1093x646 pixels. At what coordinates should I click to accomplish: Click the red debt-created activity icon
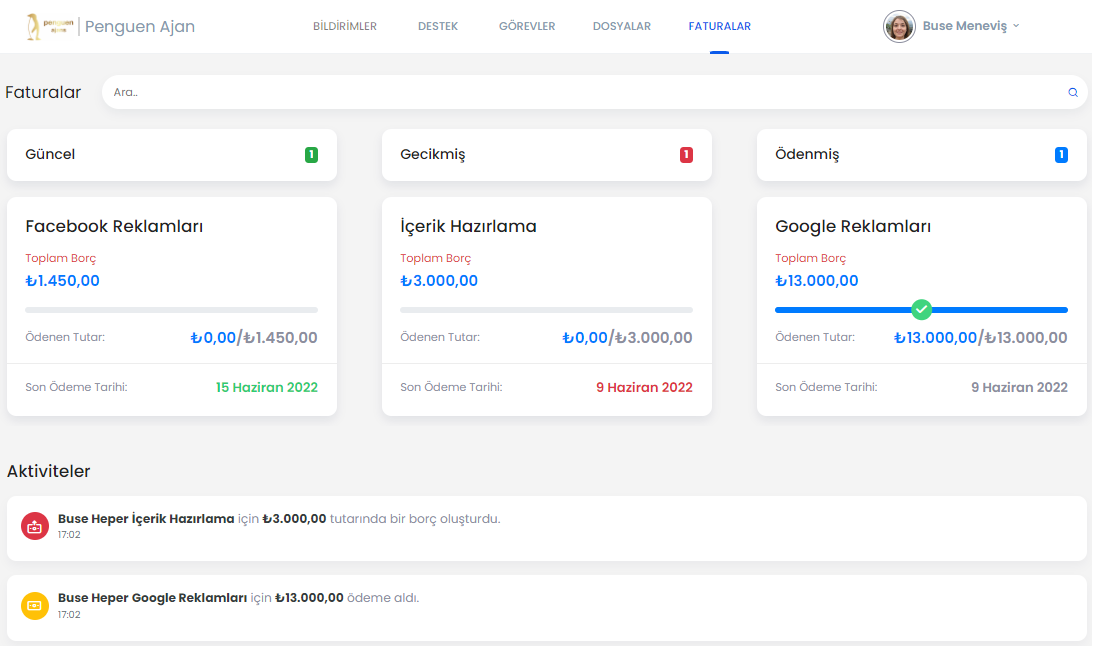click(35, 526)
